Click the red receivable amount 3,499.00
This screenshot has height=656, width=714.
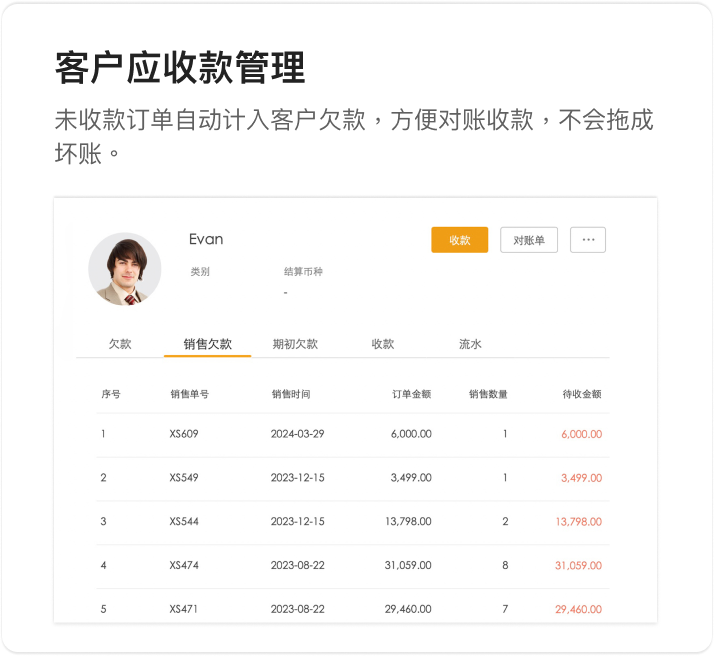click(x=581, y=478)
